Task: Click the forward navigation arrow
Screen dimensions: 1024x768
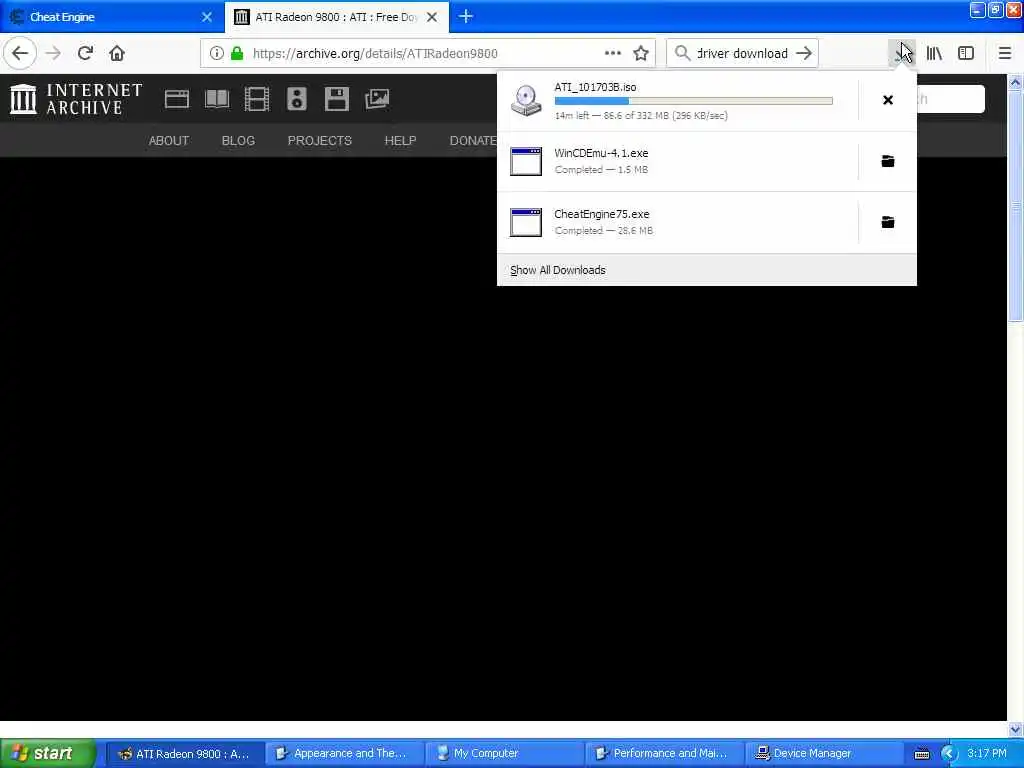Action: [54, 54]
